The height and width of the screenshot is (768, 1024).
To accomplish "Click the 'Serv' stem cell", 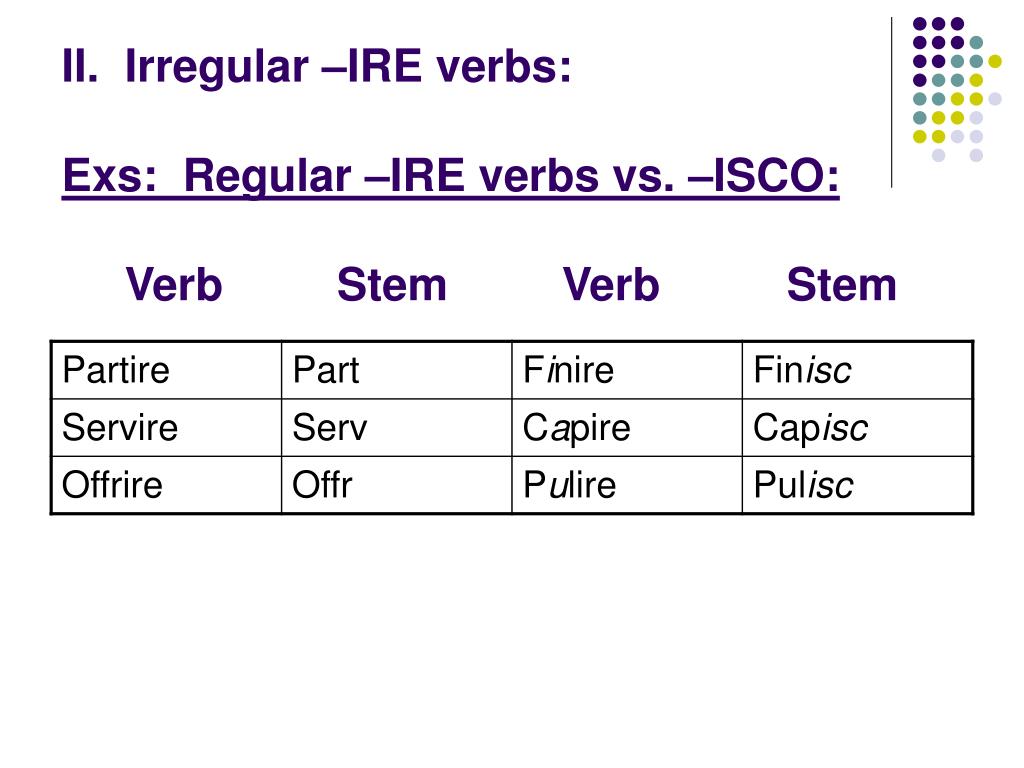I will click(x=396, y=428).
